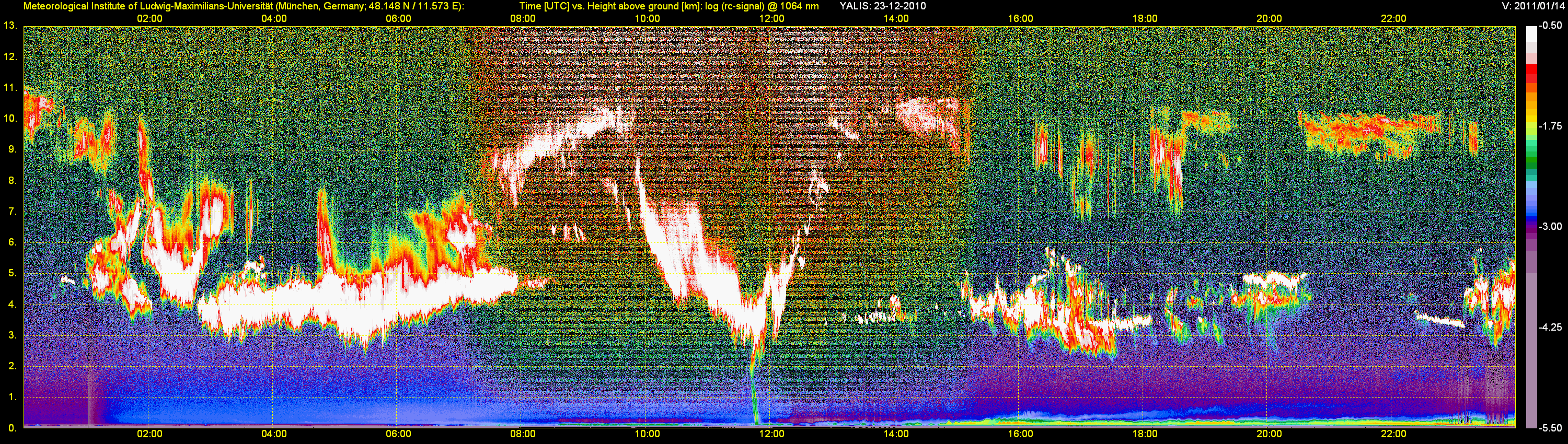Select the 02:00 label on the bottom time axis
This screenshot has height=444, width=1568.
click(x=149, y=434)
